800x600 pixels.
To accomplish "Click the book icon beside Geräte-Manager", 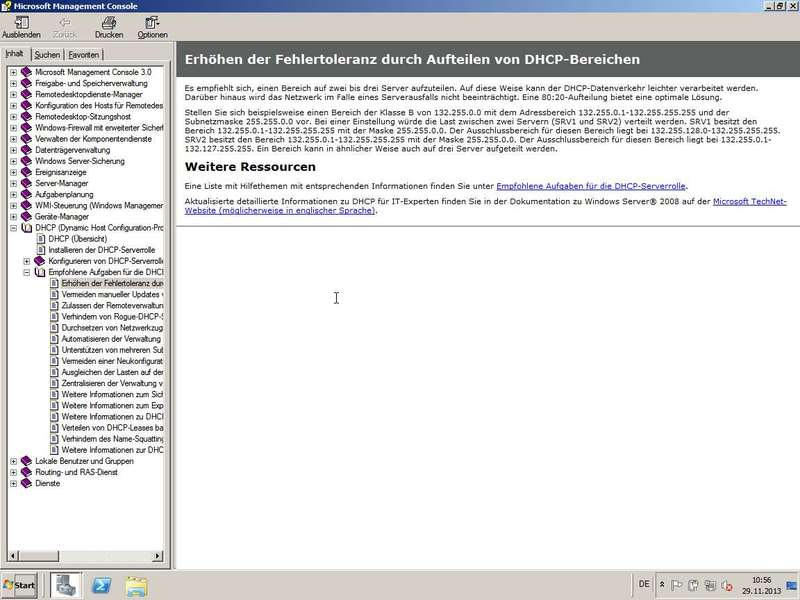I will 27,217.
